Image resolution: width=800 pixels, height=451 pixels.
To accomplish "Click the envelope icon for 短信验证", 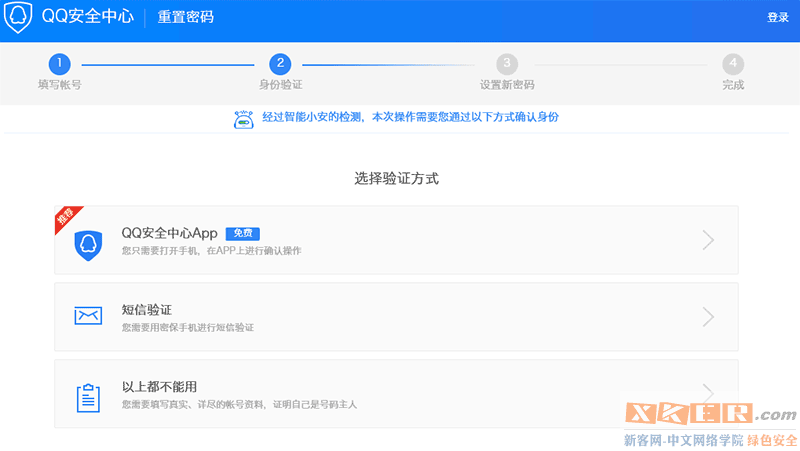I will pos(88,316).
